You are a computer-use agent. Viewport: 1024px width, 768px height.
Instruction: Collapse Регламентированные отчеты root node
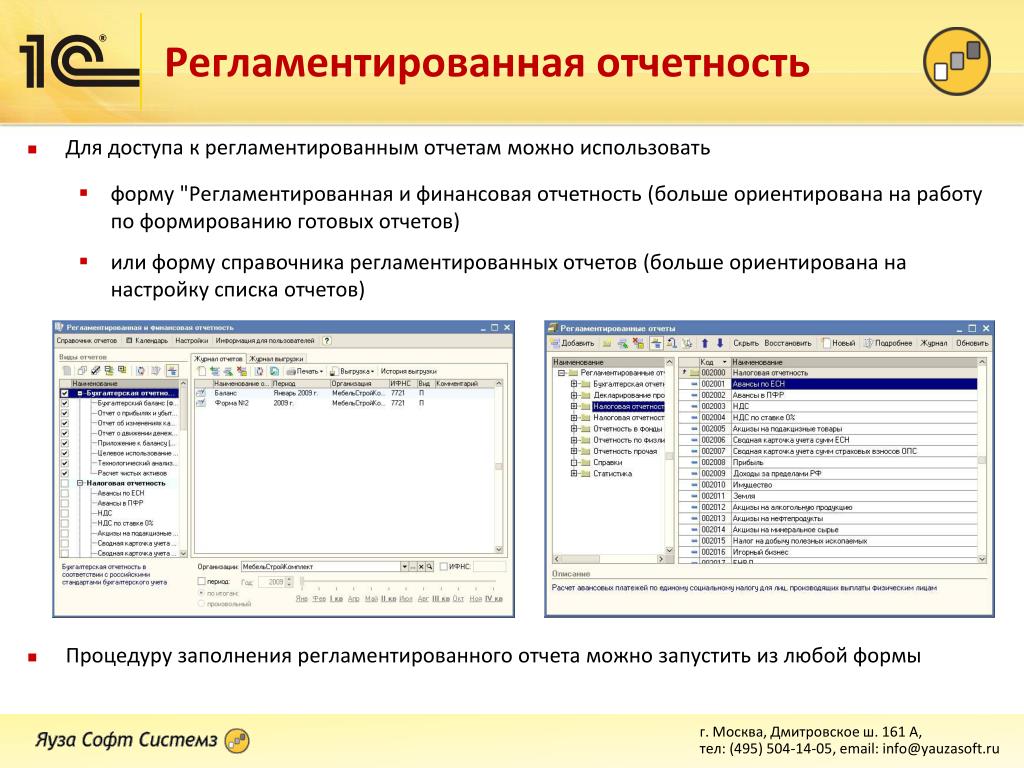pos(561,373)
